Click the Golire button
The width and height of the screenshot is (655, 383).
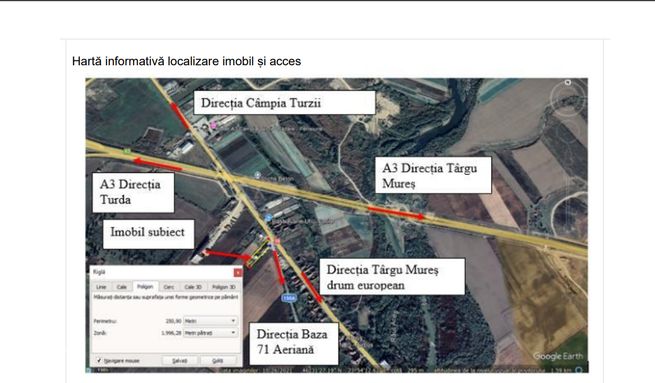pyautogui.click(x=218, y=360)
